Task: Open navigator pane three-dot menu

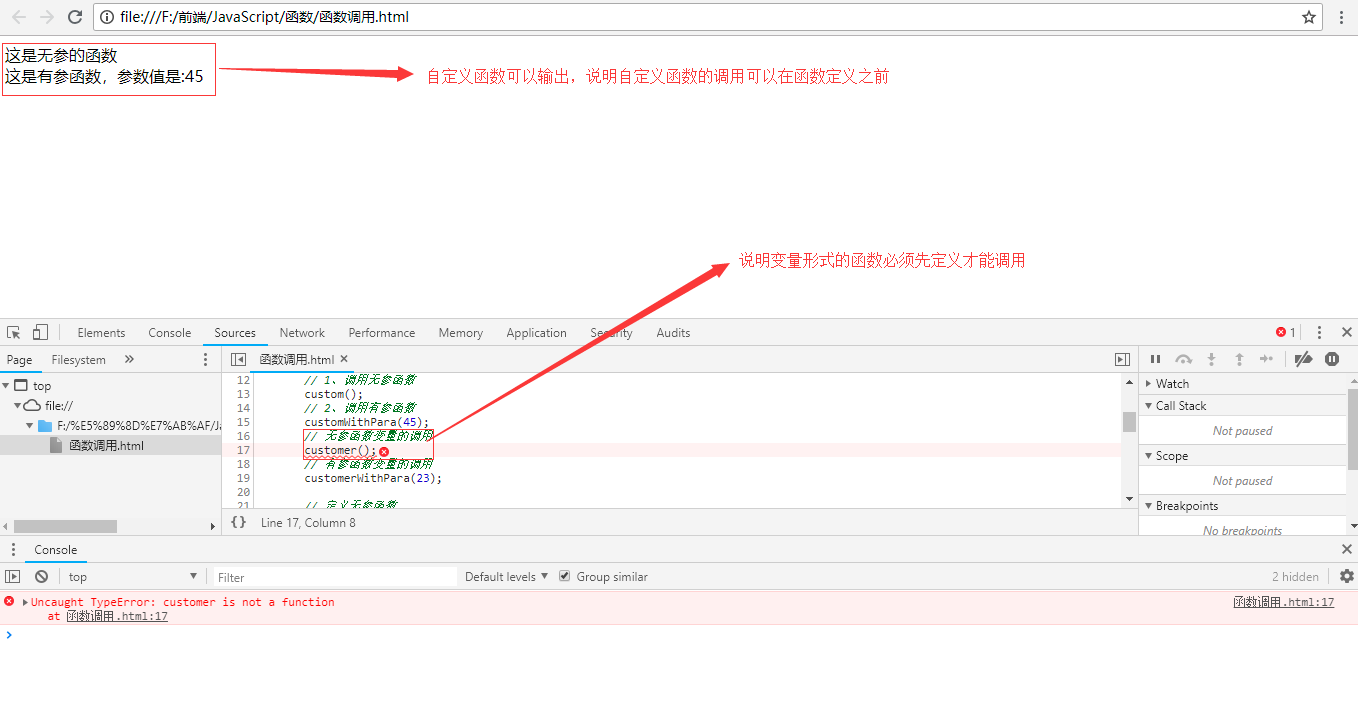Action: pyautogui.click(x=206, y=359)
